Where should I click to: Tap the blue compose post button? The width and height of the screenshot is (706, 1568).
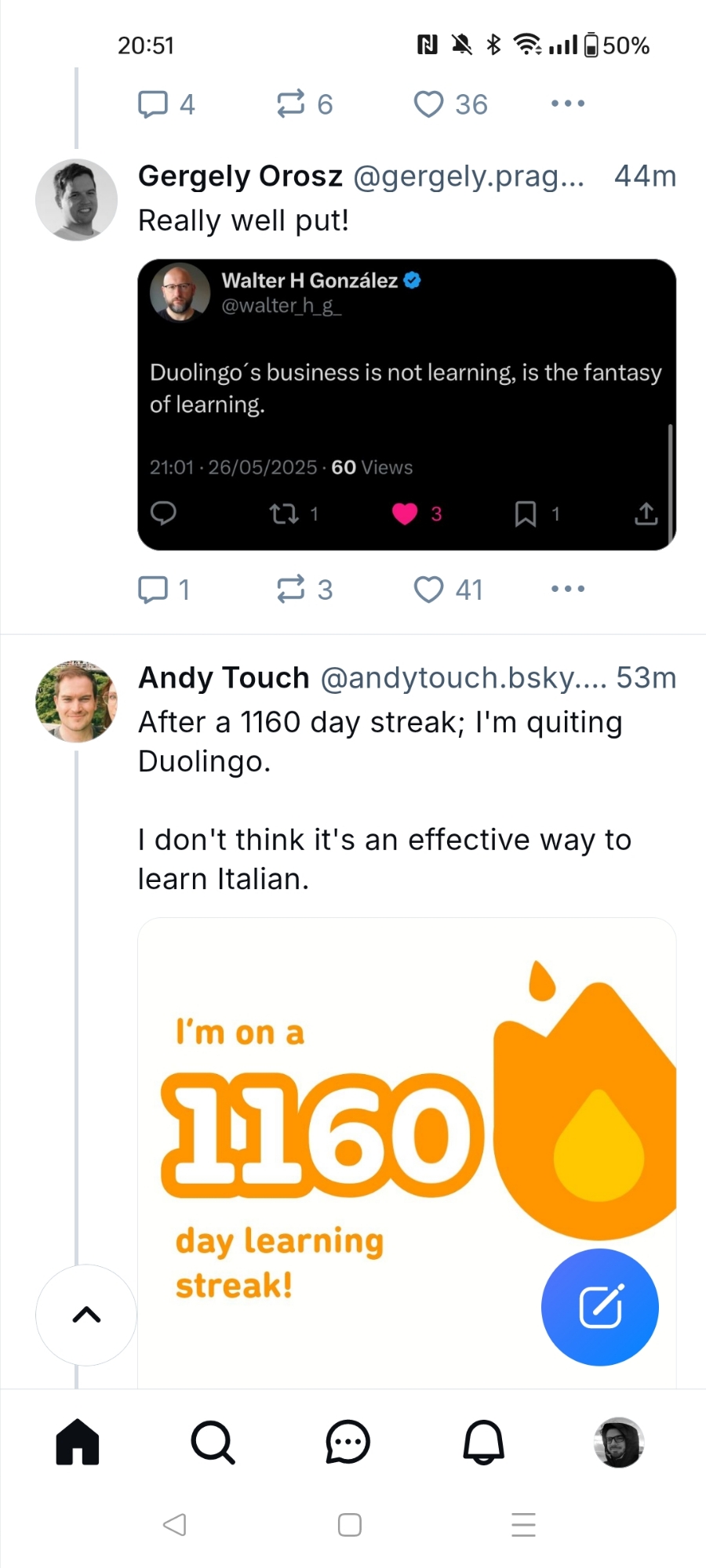coord(600,1307)
